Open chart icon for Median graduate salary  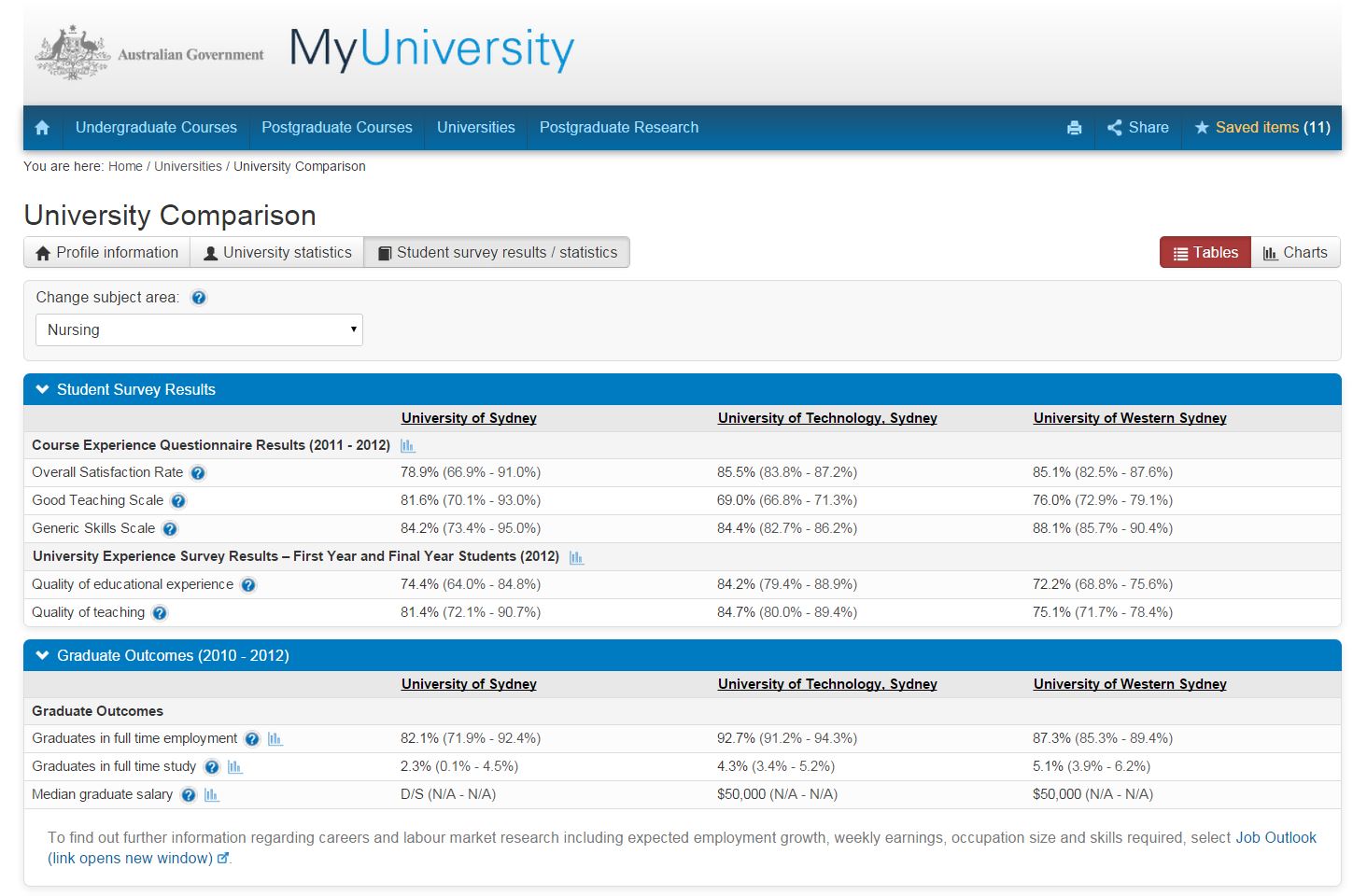211,795
